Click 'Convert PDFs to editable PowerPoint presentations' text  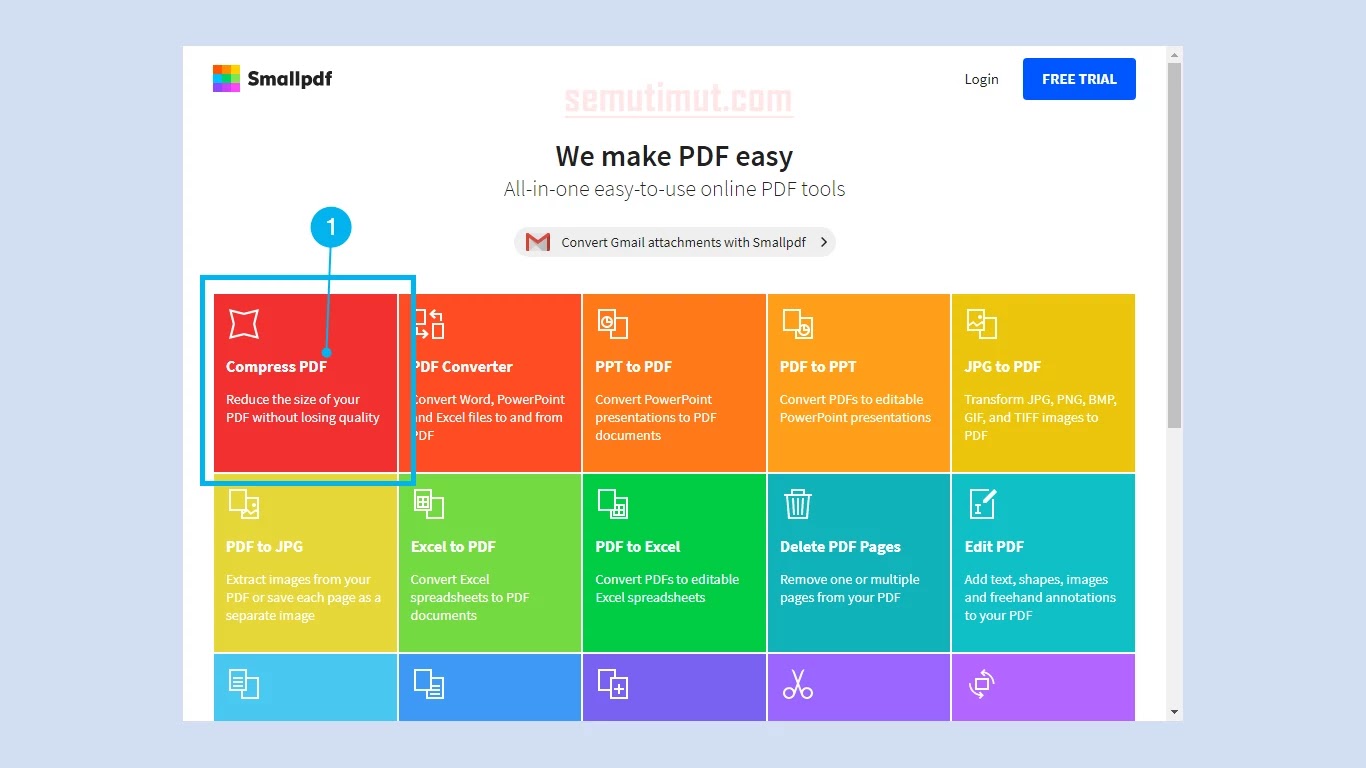coord(855,409)
